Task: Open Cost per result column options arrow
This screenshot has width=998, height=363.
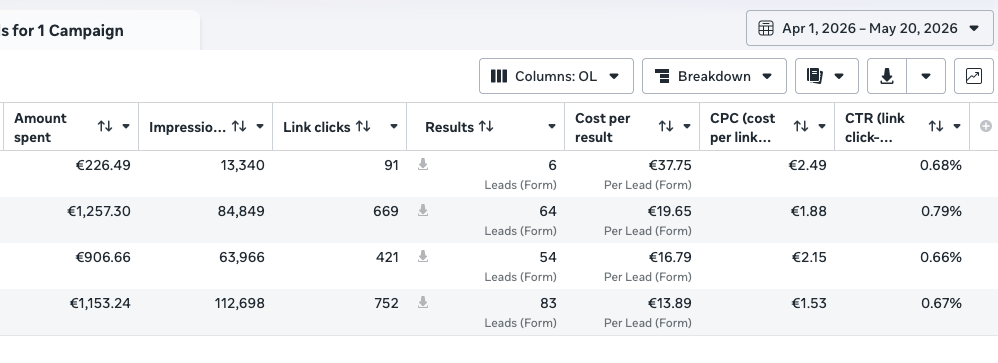Action: point(687,126)
